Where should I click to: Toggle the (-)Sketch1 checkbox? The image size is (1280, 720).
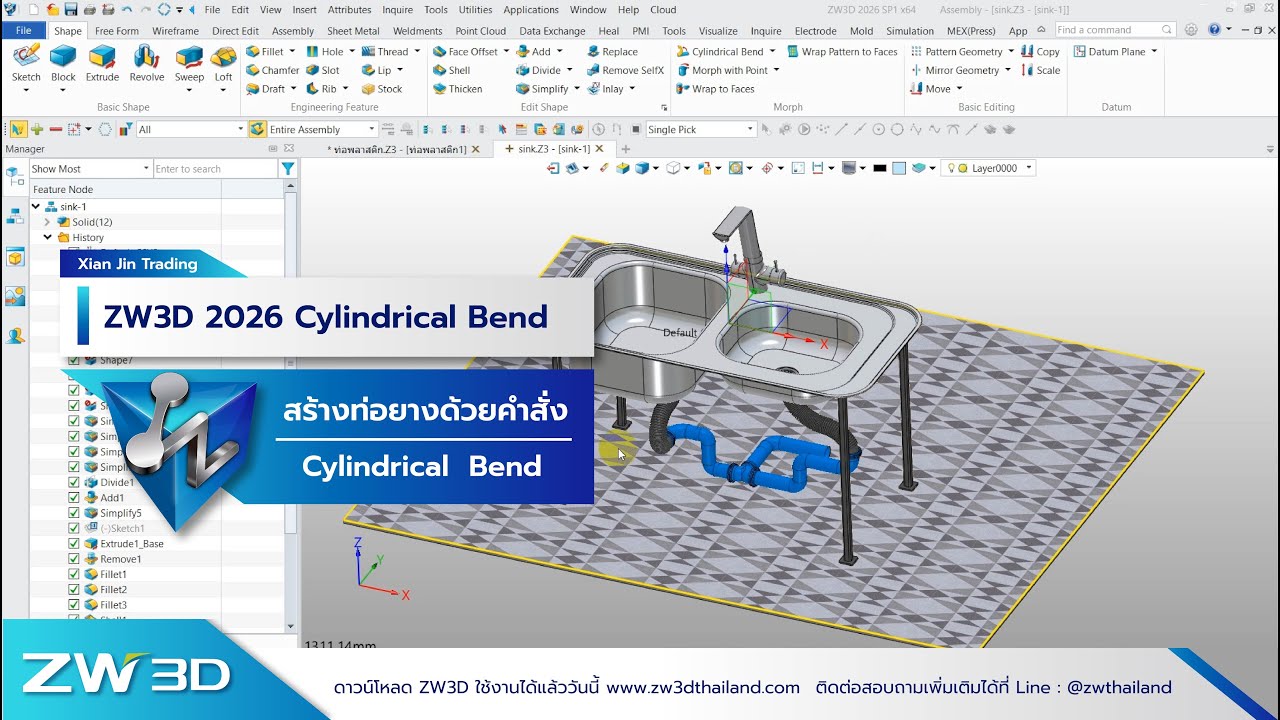tap(73, 528)
